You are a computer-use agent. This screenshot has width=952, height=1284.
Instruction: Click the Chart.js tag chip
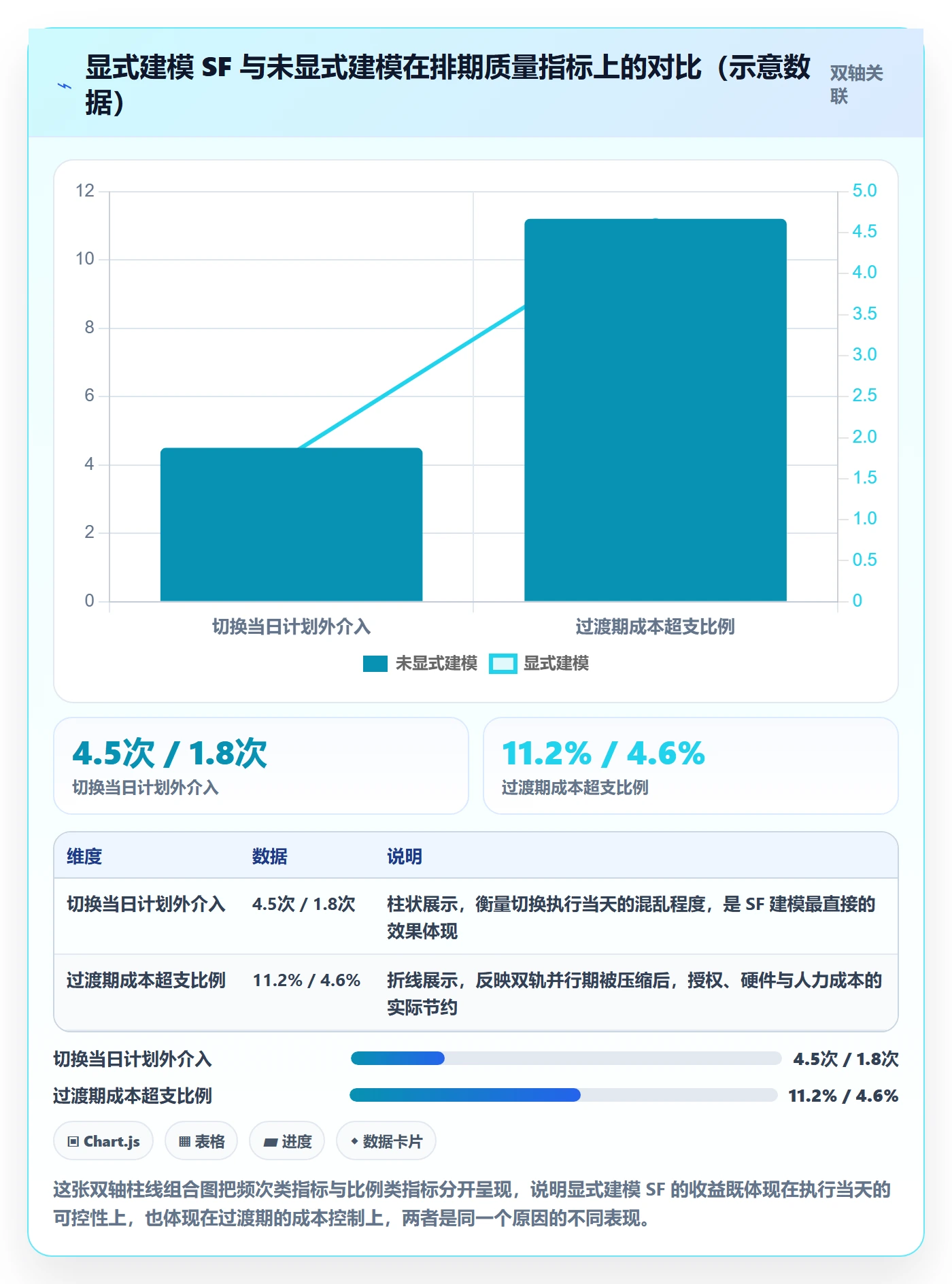click(103, 1141)
